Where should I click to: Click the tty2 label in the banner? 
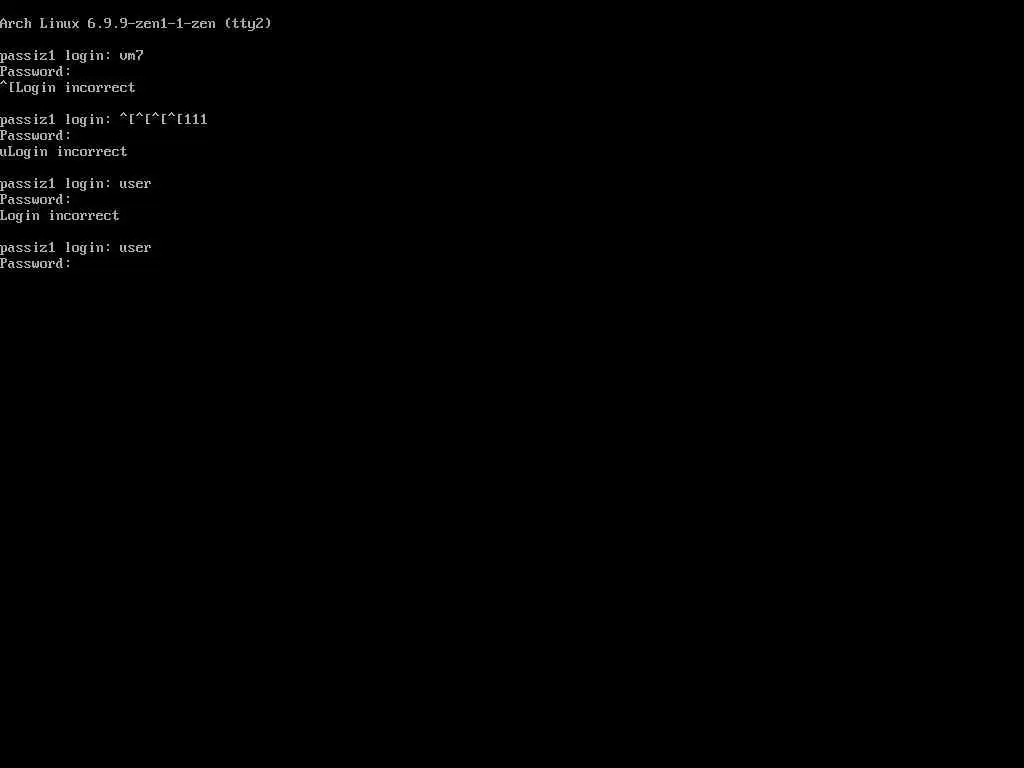tap(248, 24)
